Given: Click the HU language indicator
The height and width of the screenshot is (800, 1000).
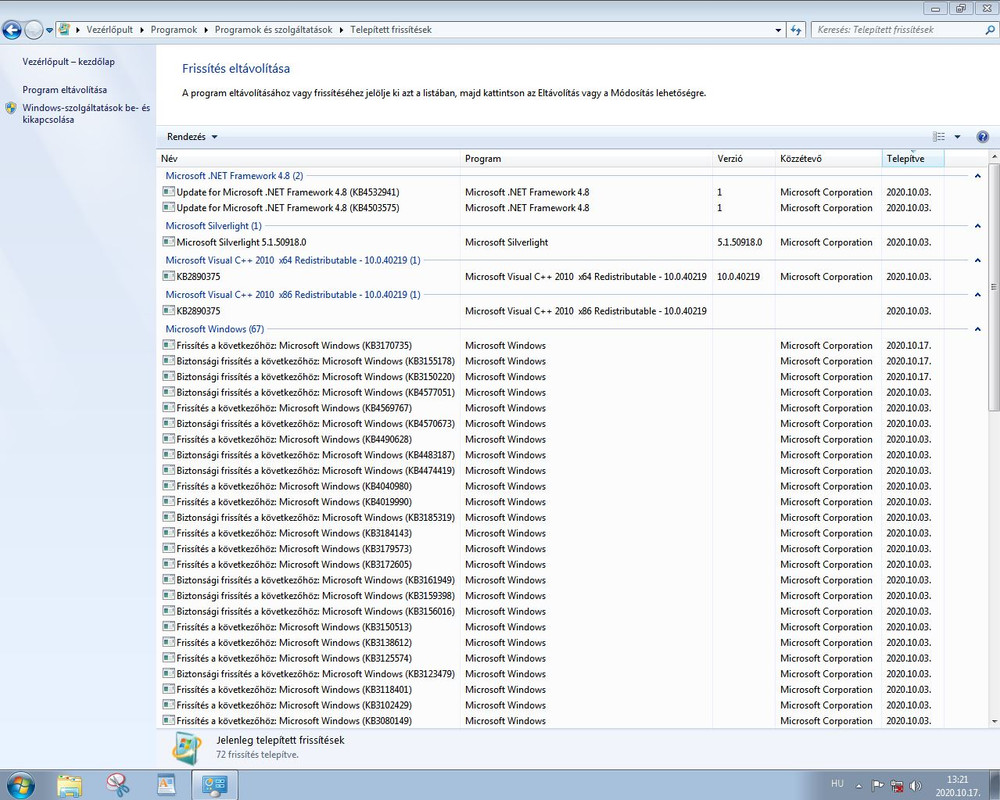Looking at the screenshot, I should (x=837, y=783).
